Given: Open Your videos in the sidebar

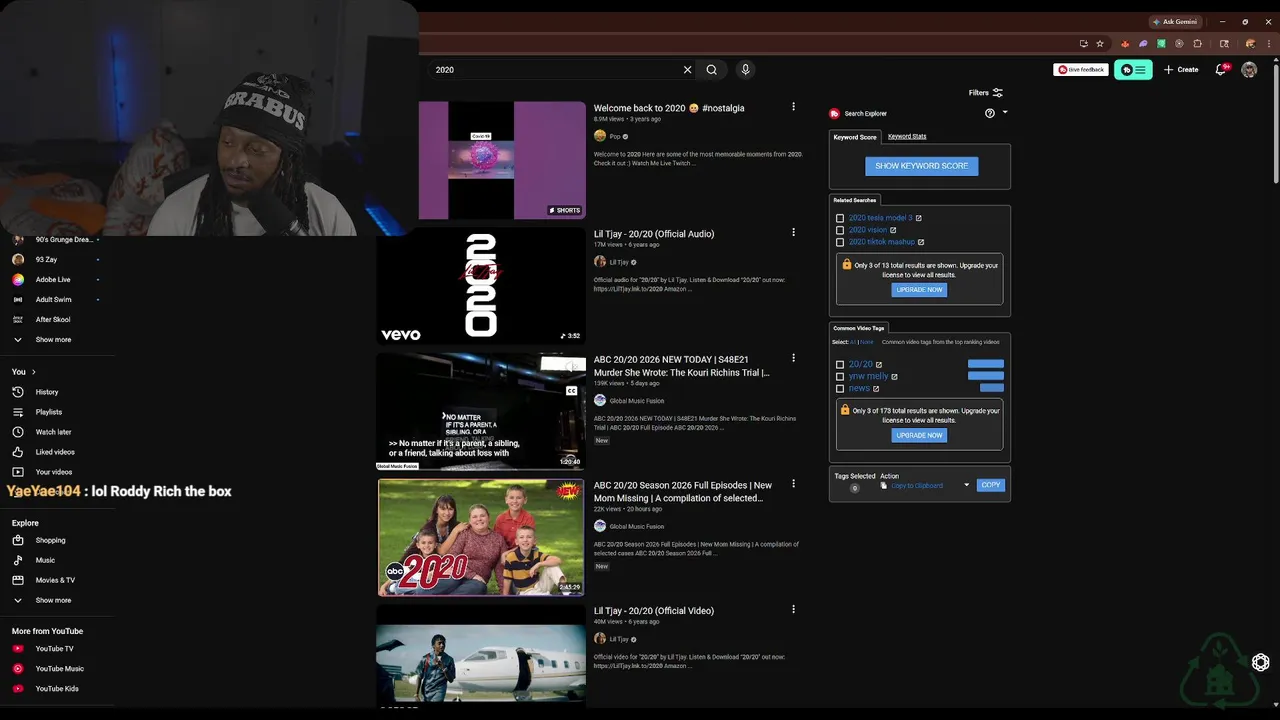Looking at the screenshot, I should point(56,472).
